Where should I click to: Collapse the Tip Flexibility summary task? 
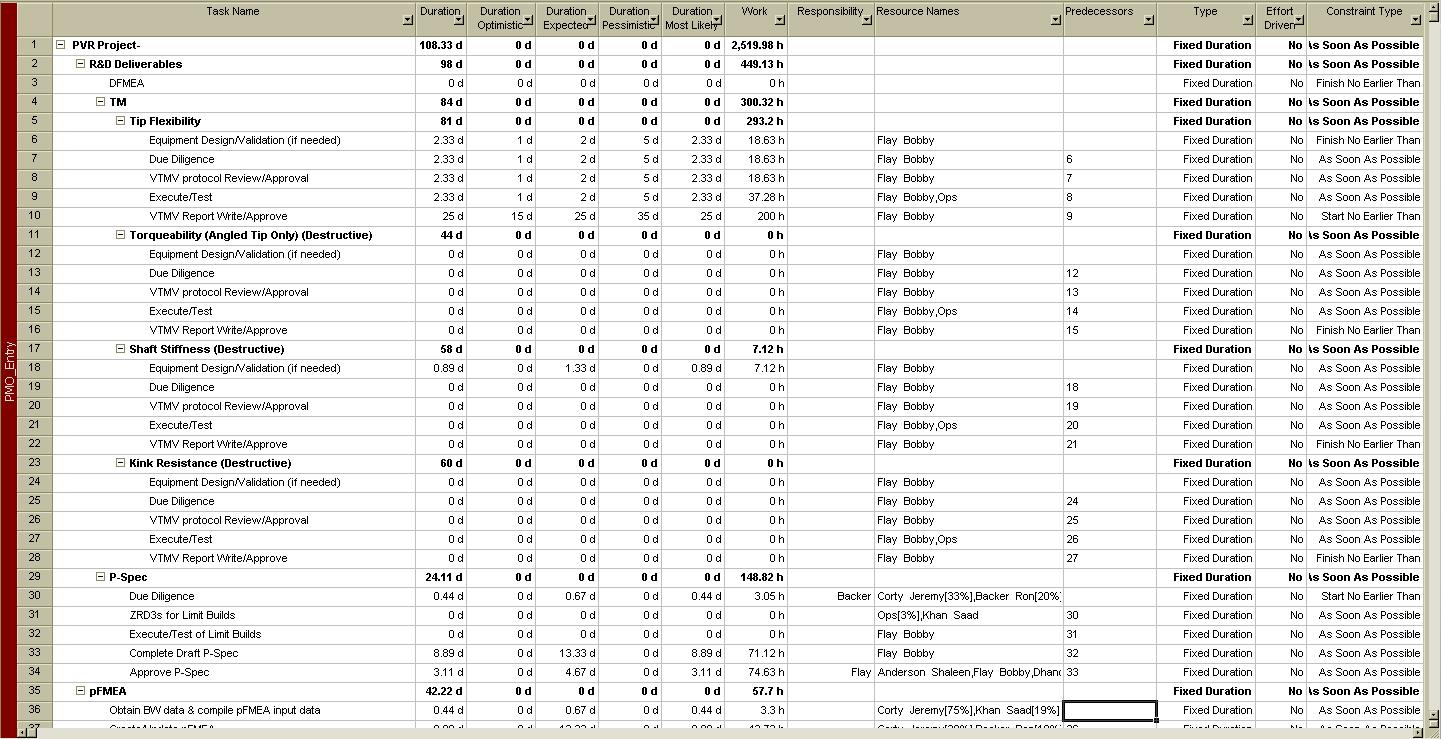(121, 121)
